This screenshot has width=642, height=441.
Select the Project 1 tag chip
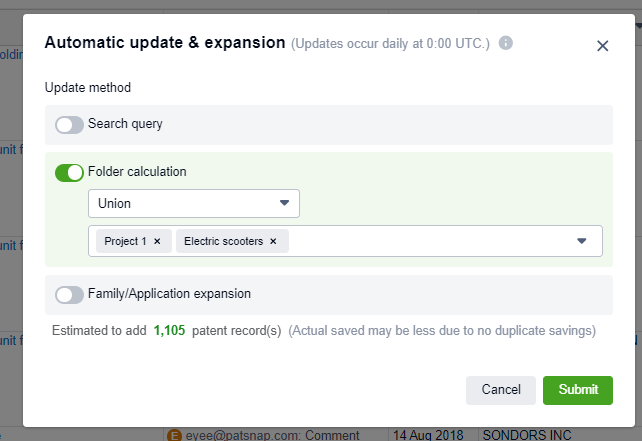(125, 241)
